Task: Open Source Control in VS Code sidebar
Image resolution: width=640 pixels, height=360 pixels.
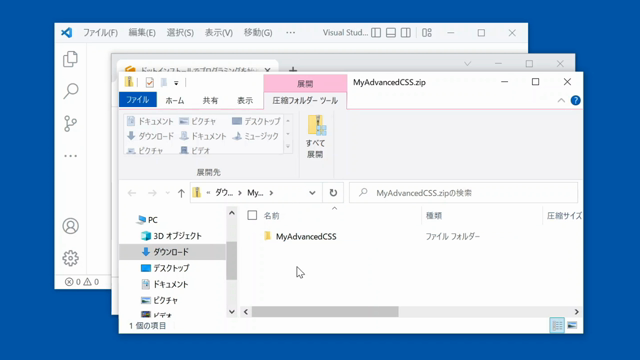Action: tap(70, 123)
